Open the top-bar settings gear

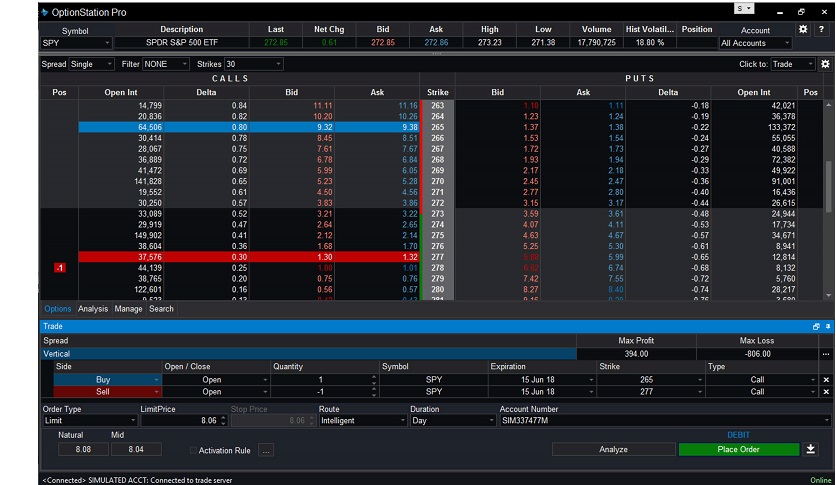(x=803, y=29)
